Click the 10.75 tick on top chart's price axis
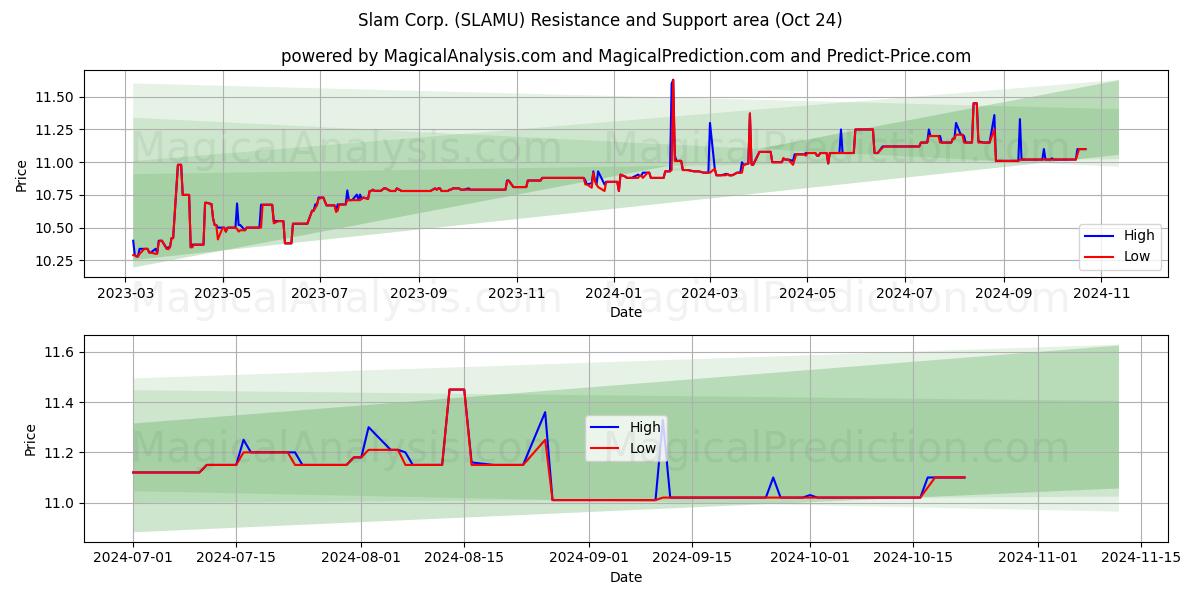Viewport: 1200px width, 600px height. 56,195
